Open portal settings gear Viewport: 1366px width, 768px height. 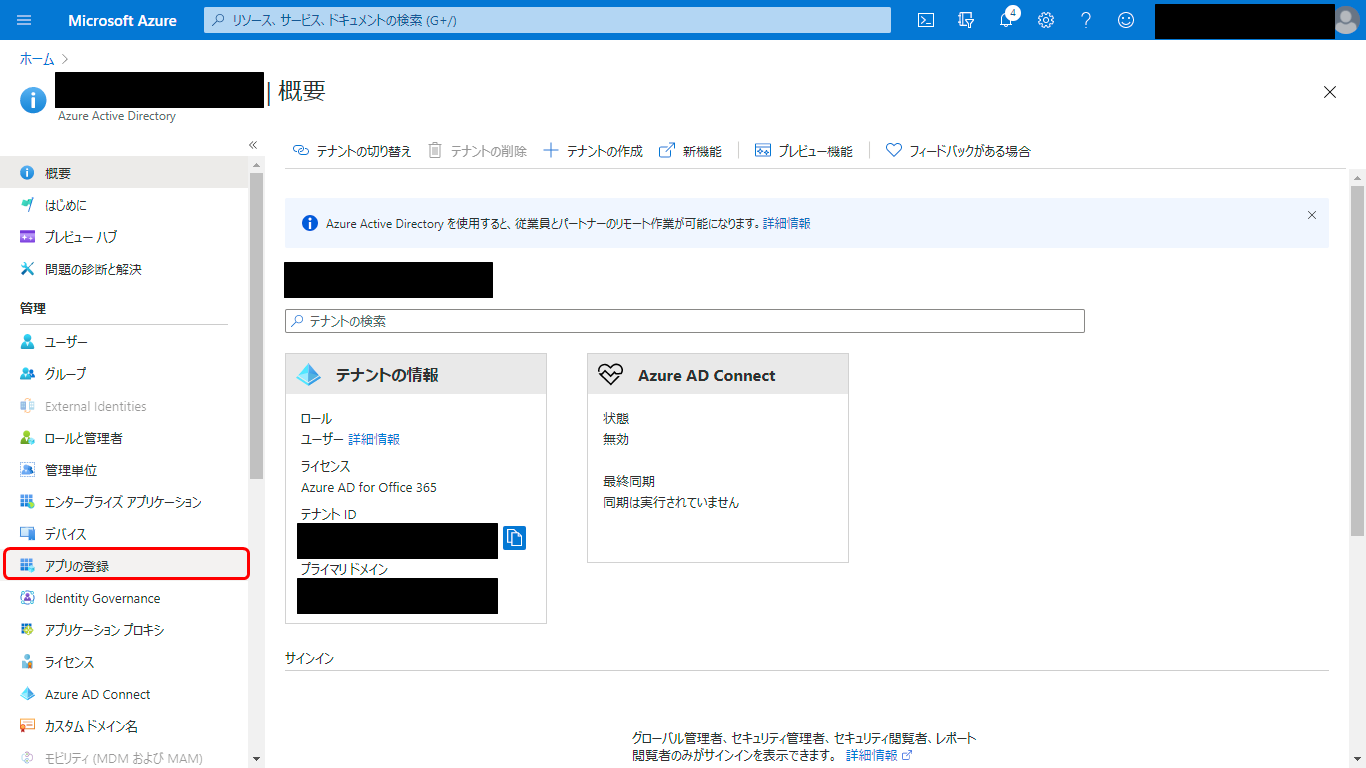1046,20
